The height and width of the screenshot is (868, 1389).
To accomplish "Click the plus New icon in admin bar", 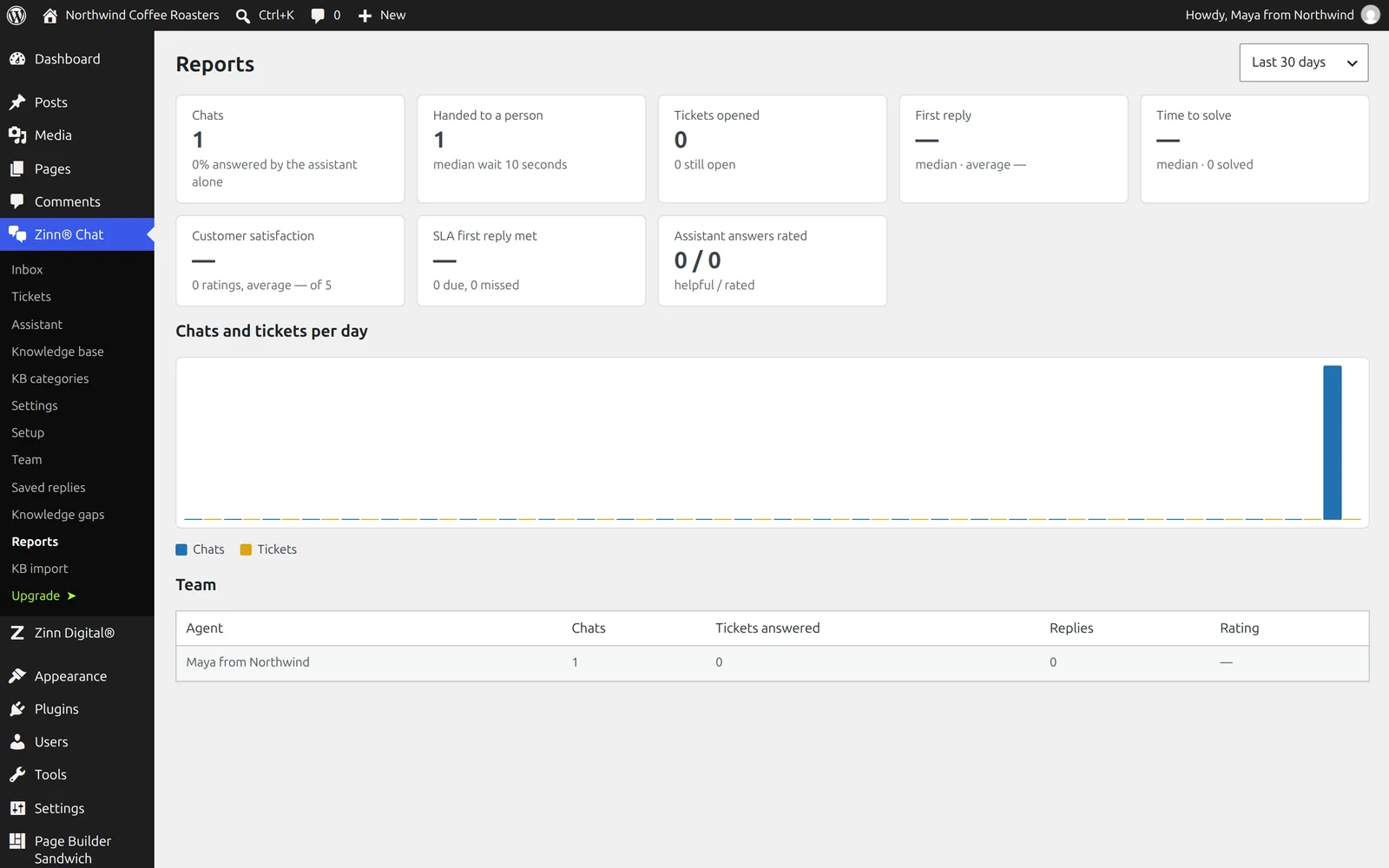I will [365, 16].
